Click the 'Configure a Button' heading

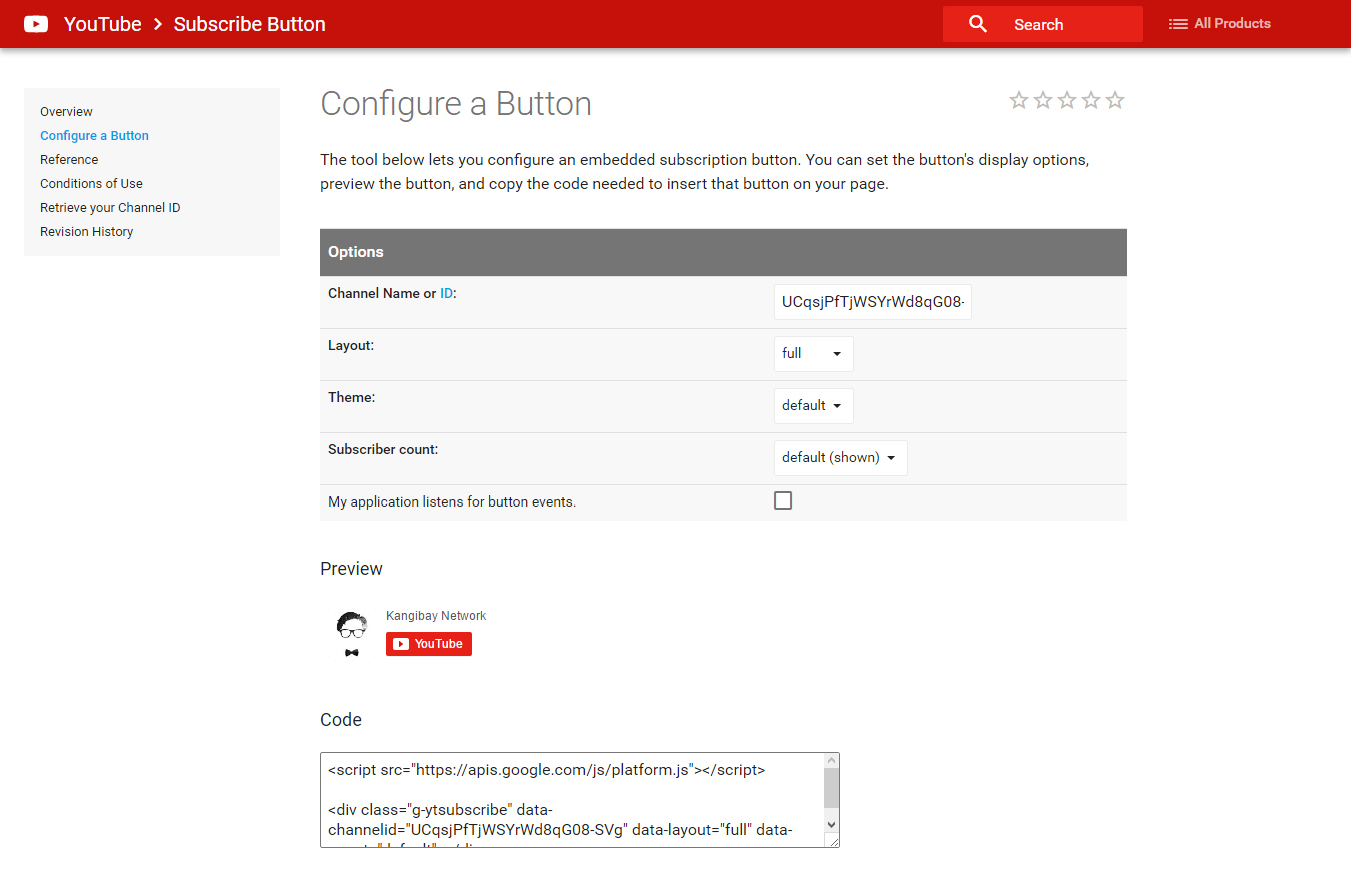coord(456,104)
